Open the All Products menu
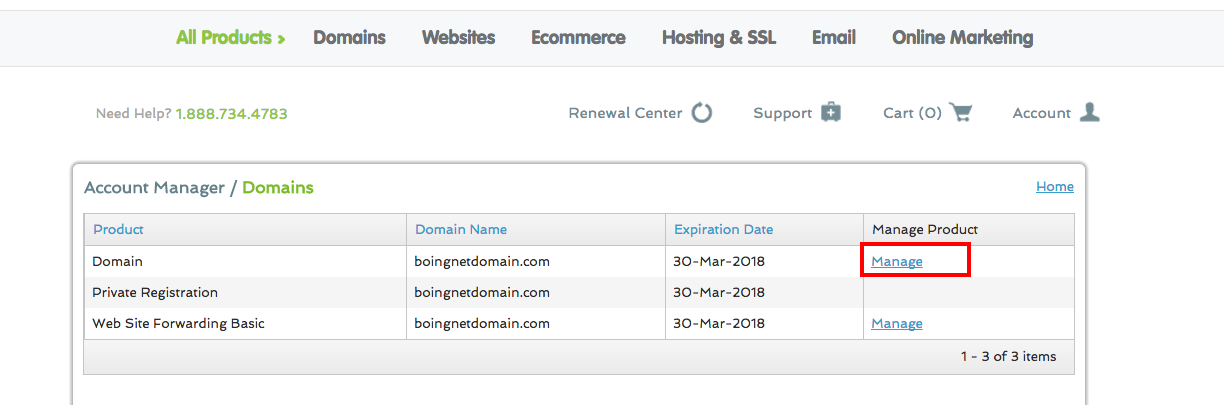 (231, 38)
